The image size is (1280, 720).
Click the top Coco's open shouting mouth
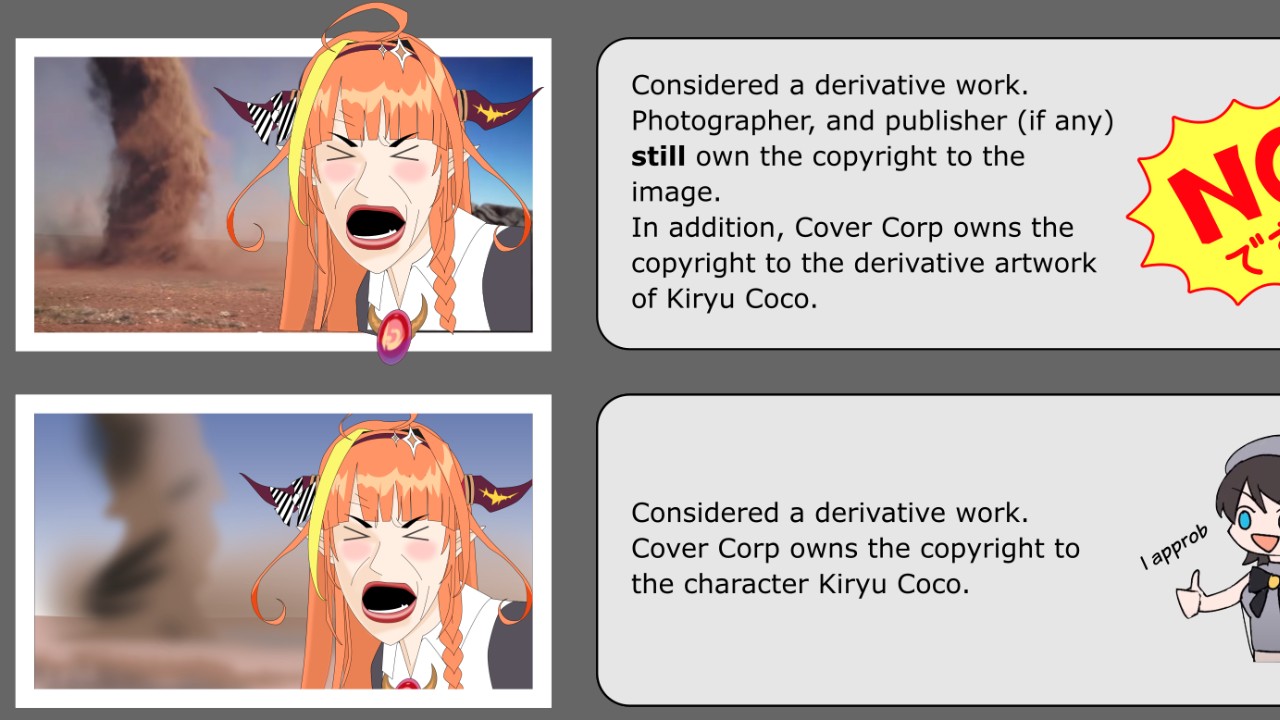[375, 225]
